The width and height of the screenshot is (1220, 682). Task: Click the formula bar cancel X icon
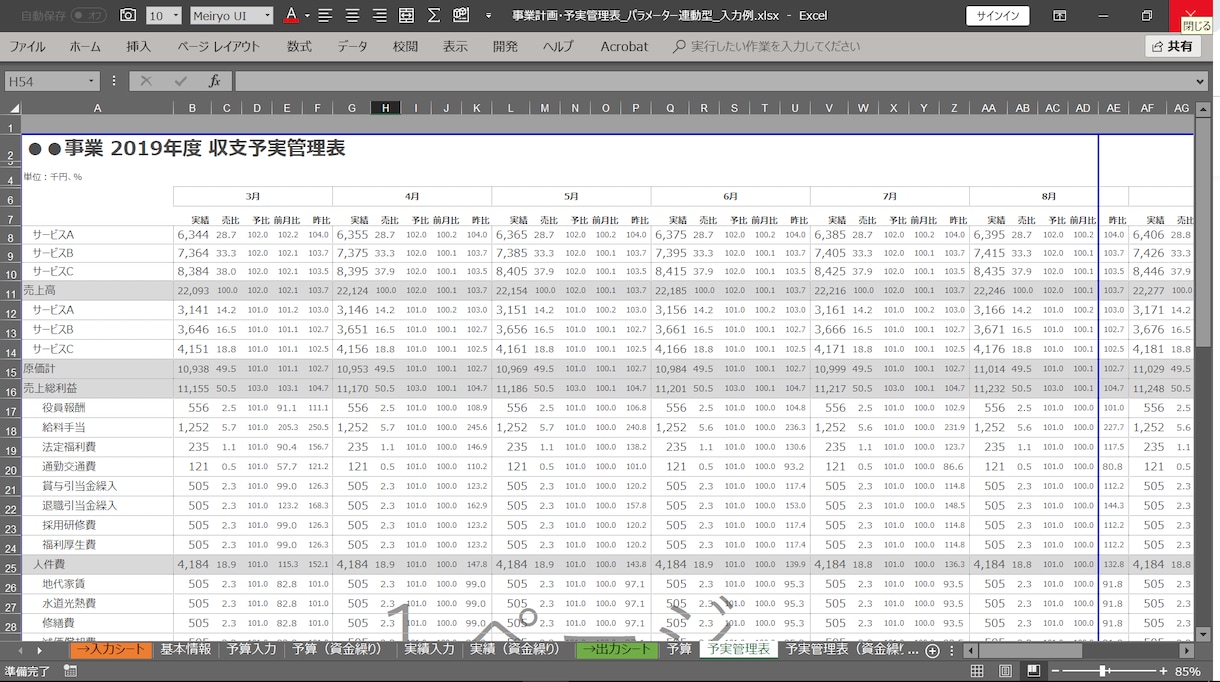[x=146, y=81]
